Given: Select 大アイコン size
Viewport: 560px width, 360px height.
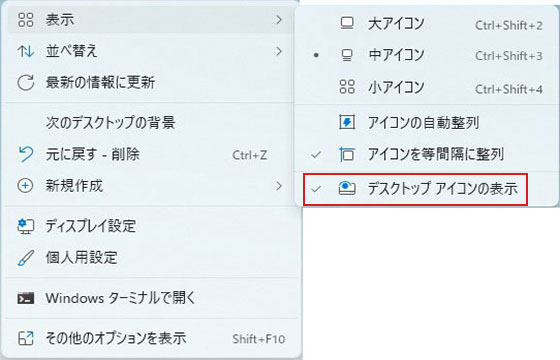Looking at the screenshot, I should pyautogui.click(x=427, y=24).
